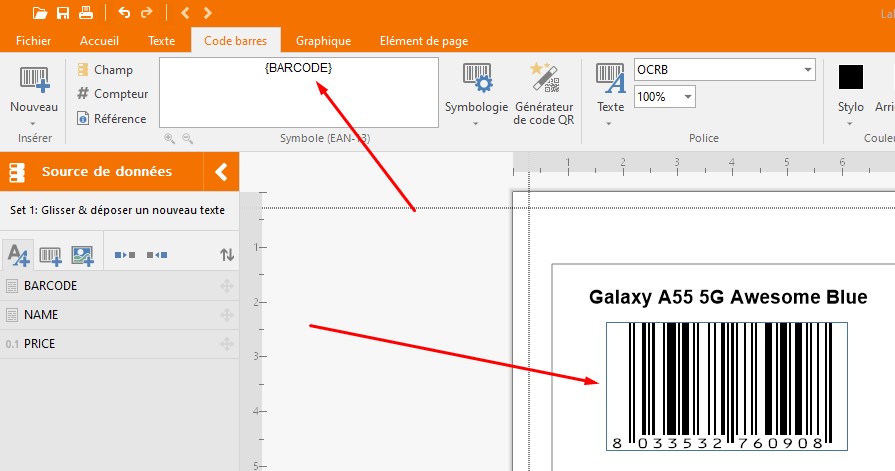Go to previous record arrow
The width and height of the screenshot is (895, 471).
(x=185, y=13)
